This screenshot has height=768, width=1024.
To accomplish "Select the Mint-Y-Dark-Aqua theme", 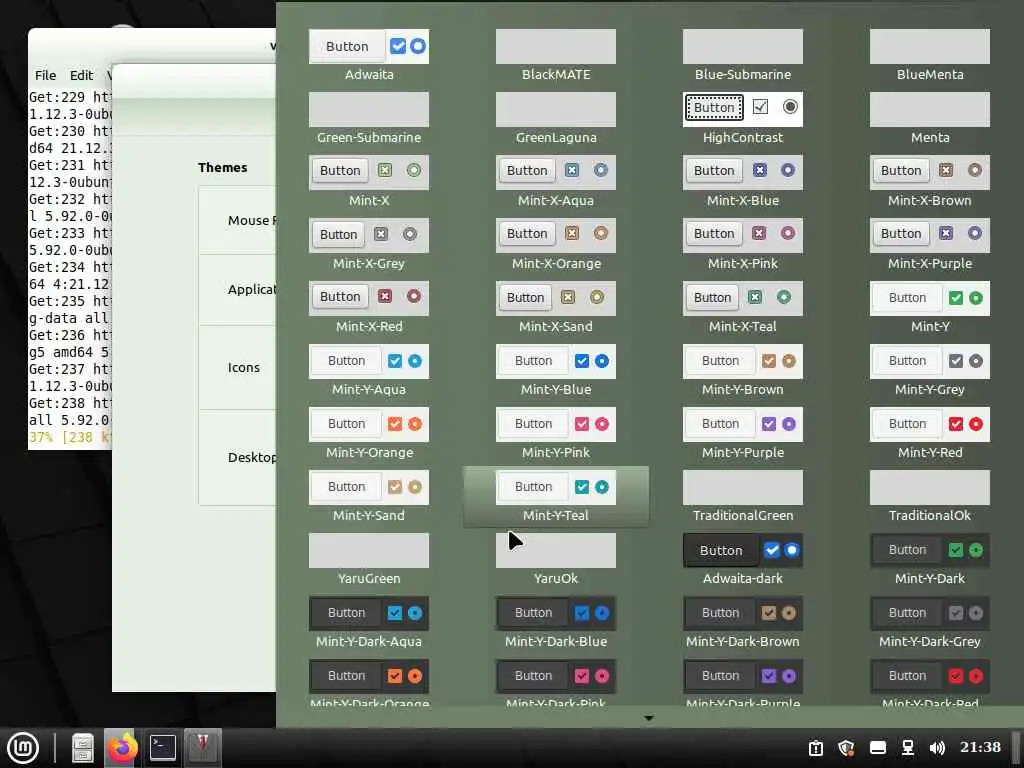I will pos(369,622).
